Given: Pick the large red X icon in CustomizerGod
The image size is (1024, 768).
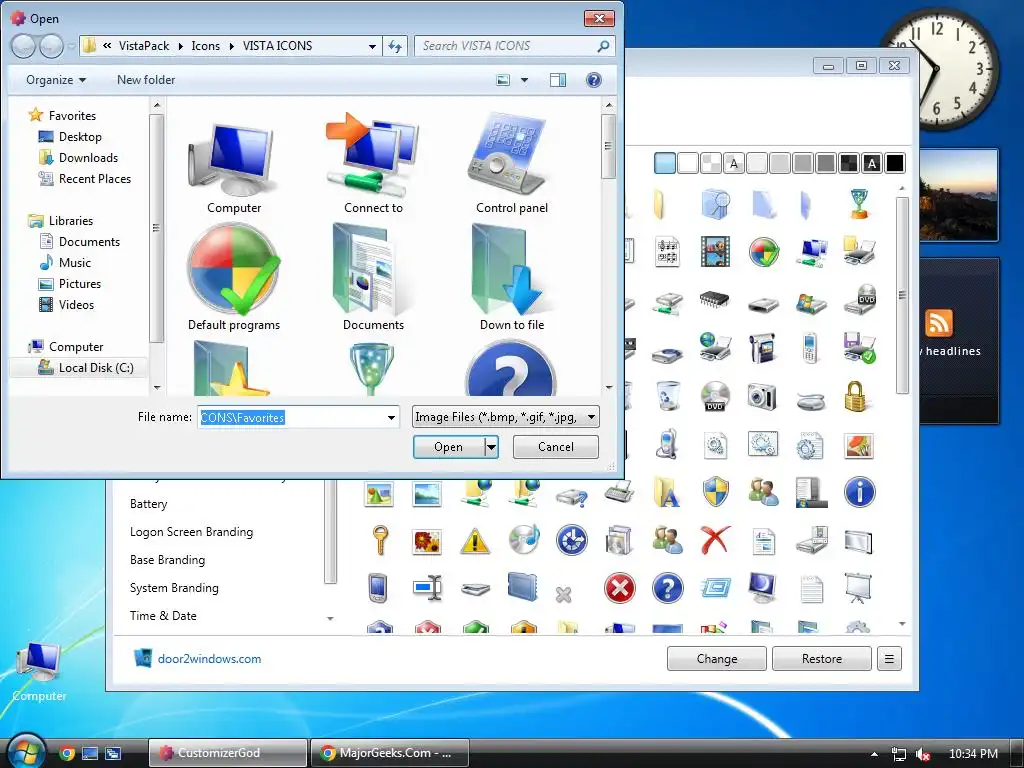Looking at the screenshot, I should pyautogui.click(x=715, y=540).
